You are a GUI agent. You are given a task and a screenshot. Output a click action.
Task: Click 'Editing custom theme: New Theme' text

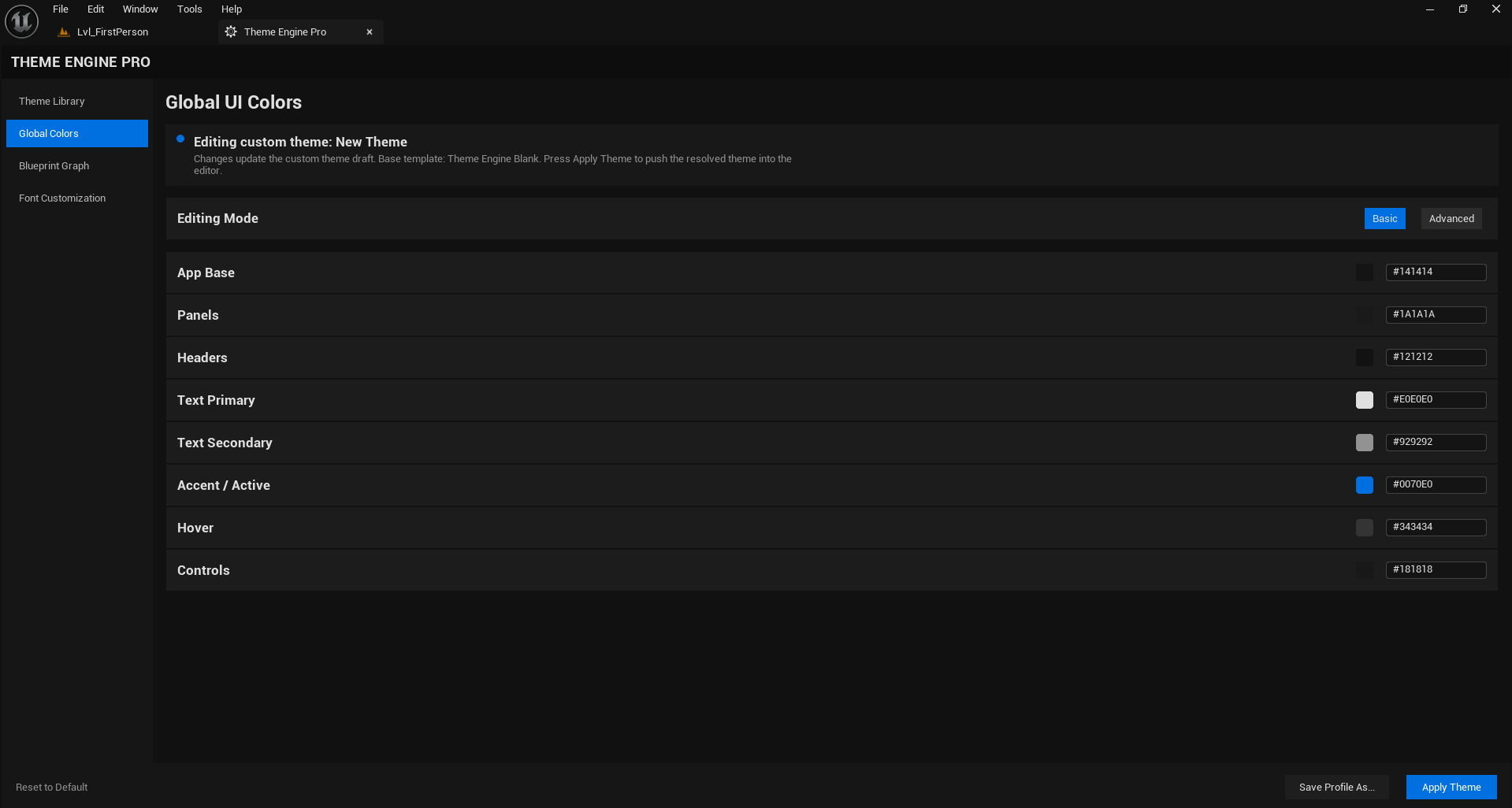[x=300, y=142]
